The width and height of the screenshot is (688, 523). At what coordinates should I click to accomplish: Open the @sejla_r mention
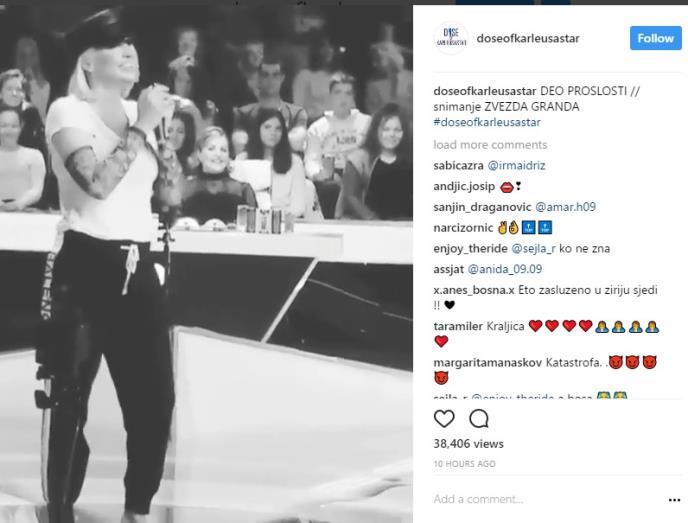[x=534, y=248]
